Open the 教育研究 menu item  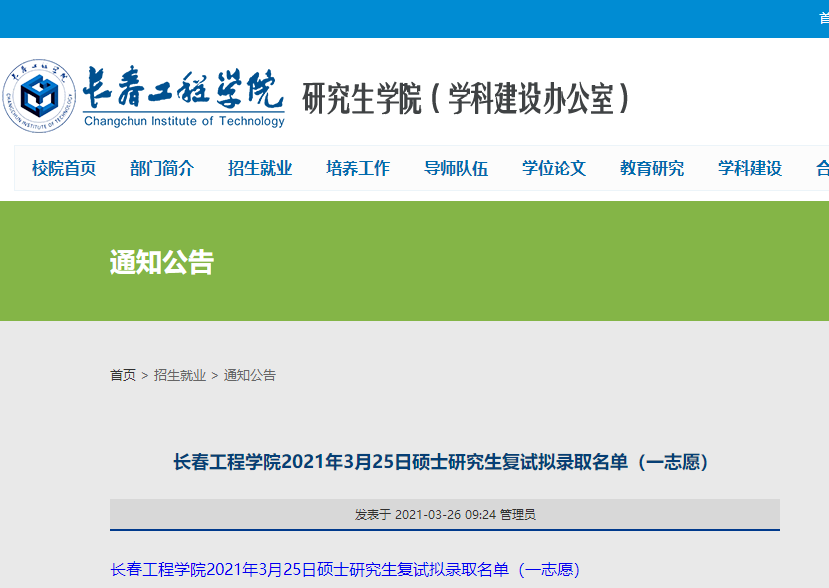(x=652, y=168)
